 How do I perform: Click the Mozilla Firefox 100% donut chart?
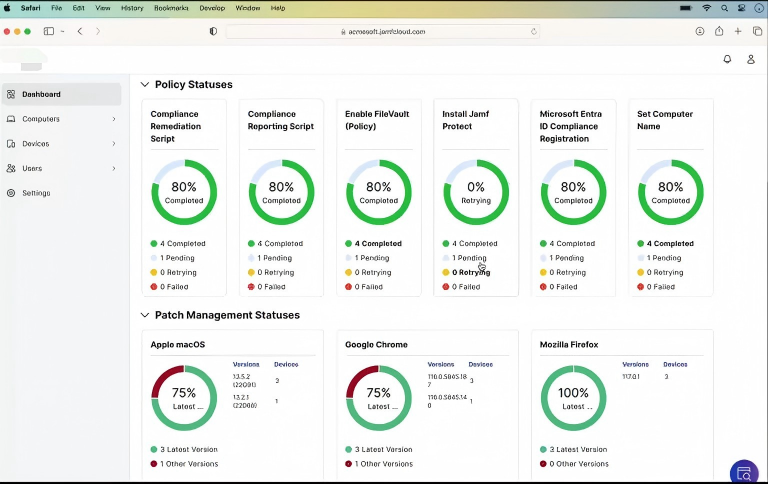tap(573, 398)
